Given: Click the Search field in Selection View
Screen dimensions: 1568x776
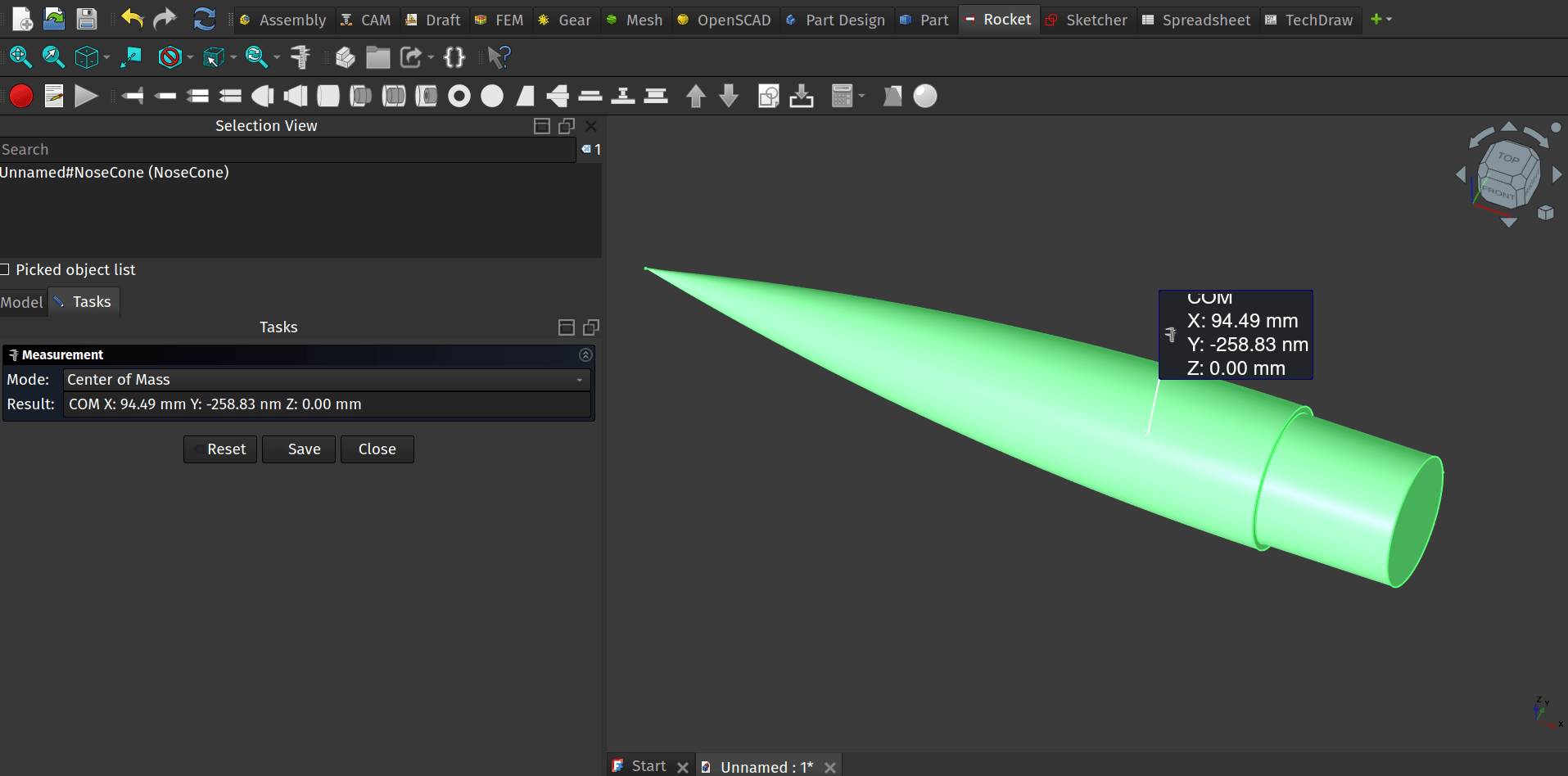Looking at the screenshot, I should [287, 150].
